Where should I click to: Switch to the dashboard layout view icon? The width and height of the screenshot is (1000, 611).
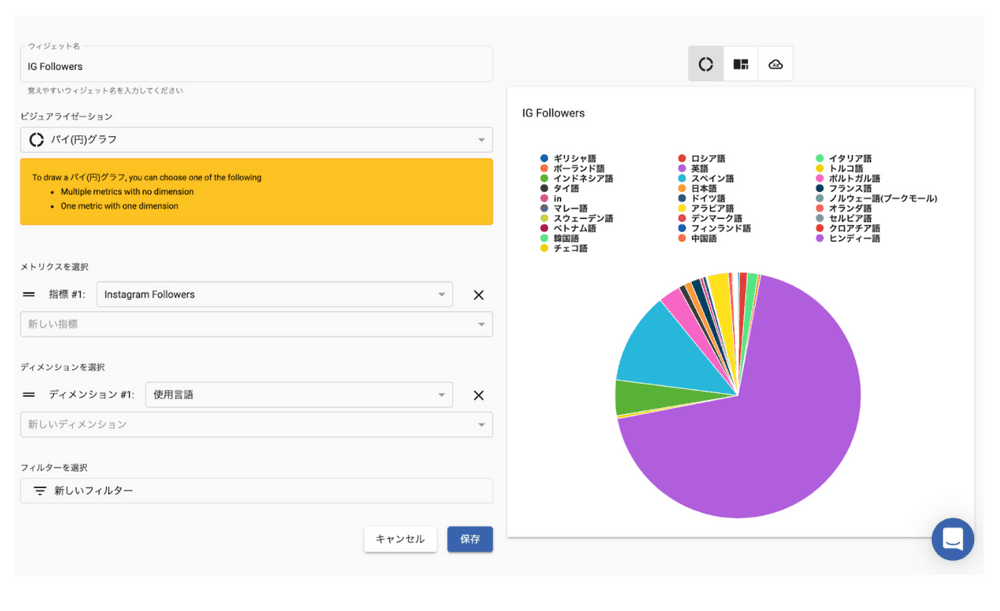pos(741,64)
